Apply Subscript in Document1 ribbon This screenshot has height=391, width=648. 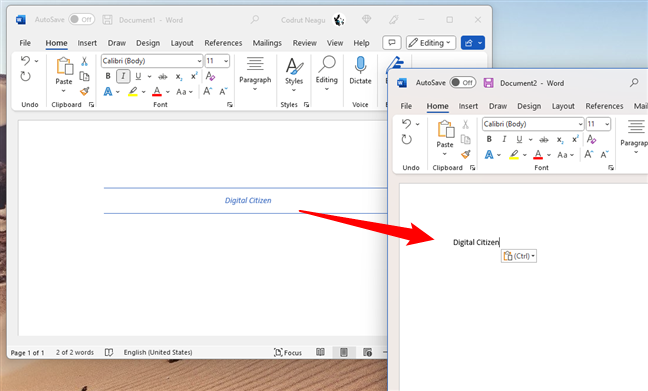pos(179,76)
